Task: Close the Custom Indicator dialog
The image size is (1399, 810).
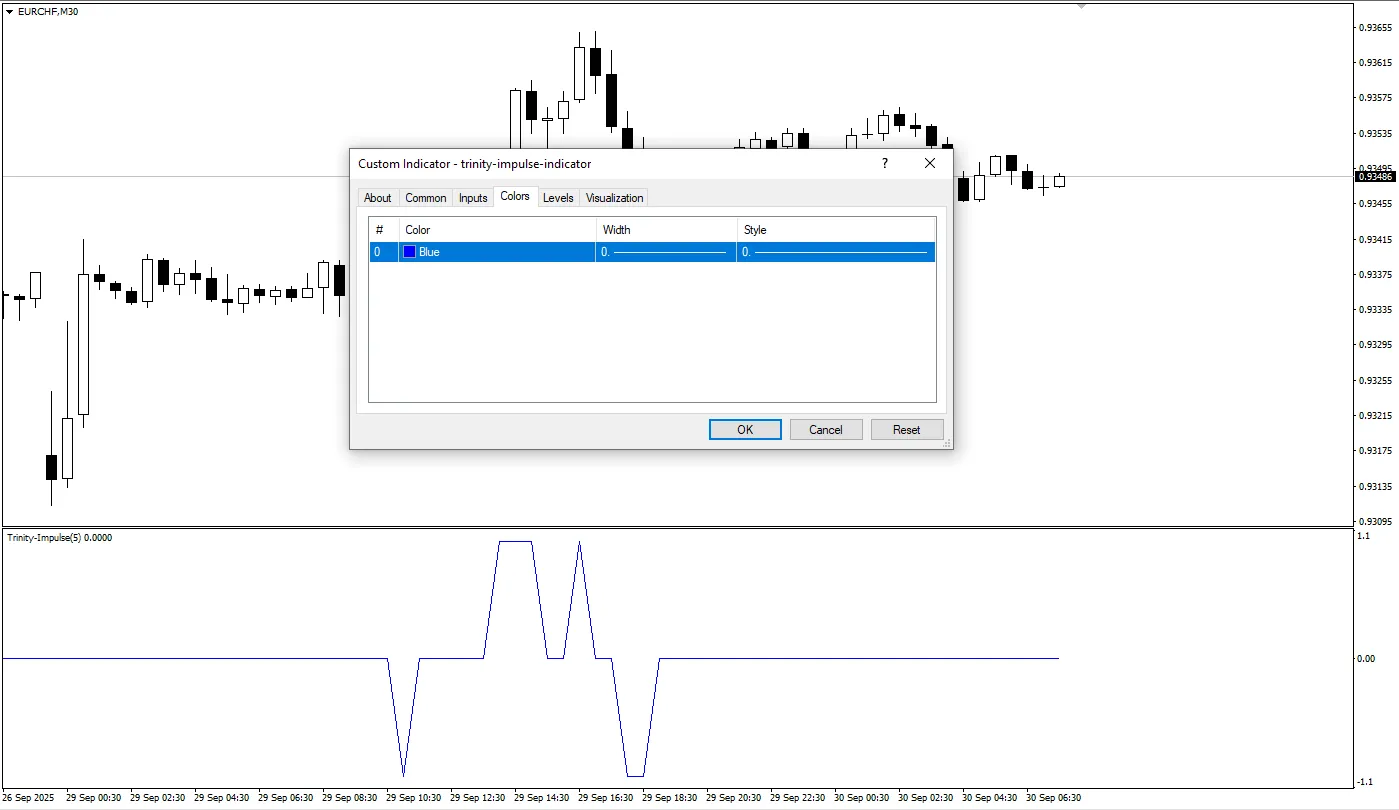Action: click(x=930, y=164)
